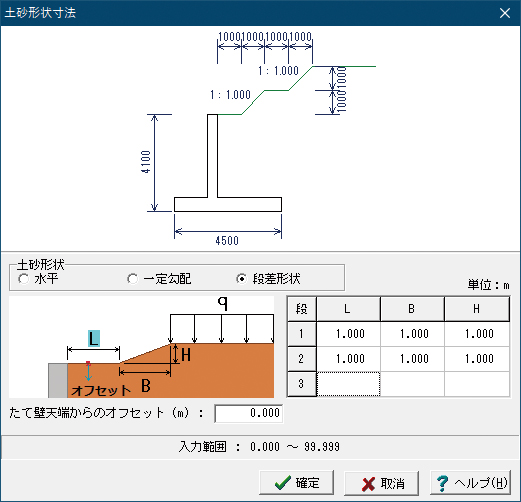
Task: Select row header 2 in table
Action: pos(302,359)
